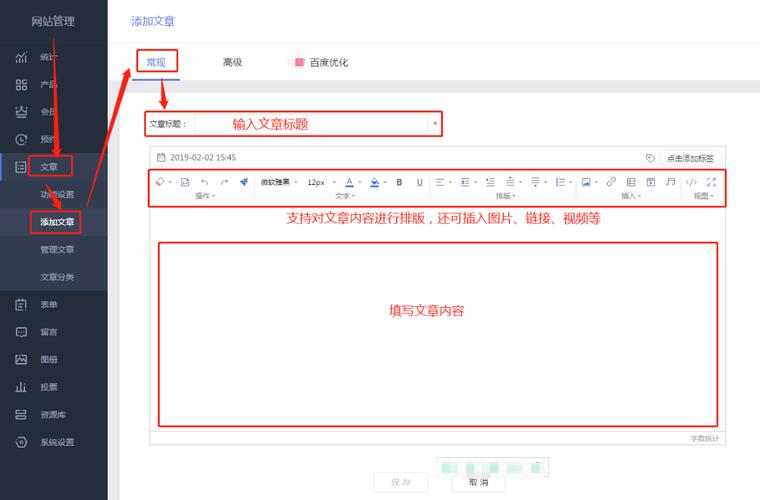This screenshot has height=500, width=760.
Task: Click the format painter brush icon
Action: pyautogui.click(x=244, y=182)
